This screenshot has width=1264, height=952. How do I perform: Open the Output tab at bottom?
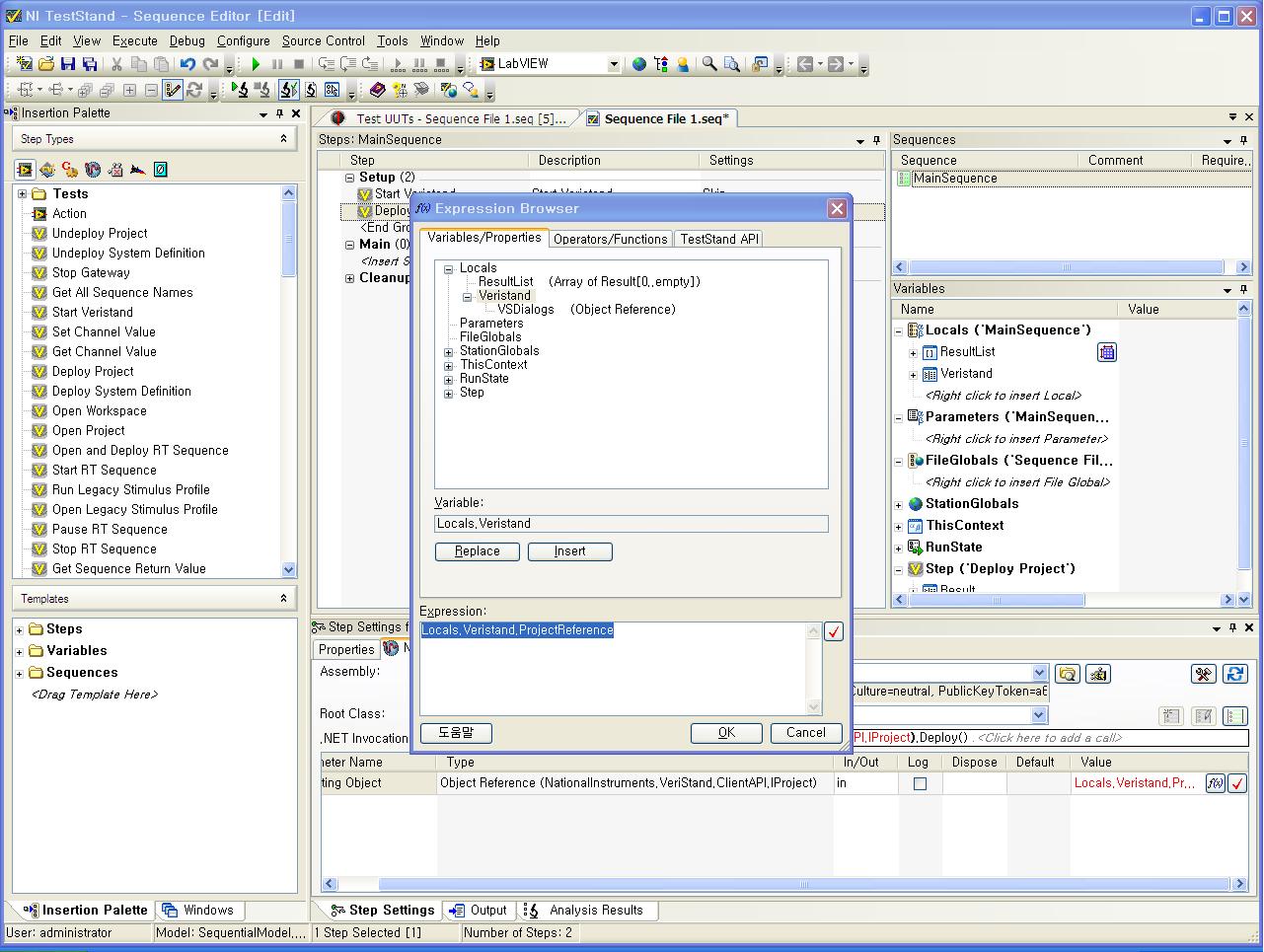pos(478,911)
